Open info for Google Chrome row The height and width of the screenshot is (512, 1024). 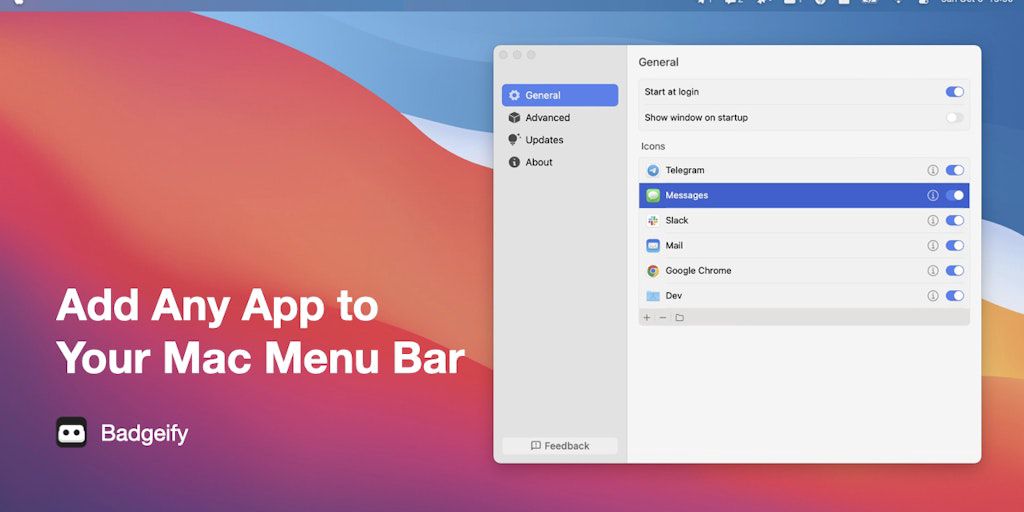933,271
